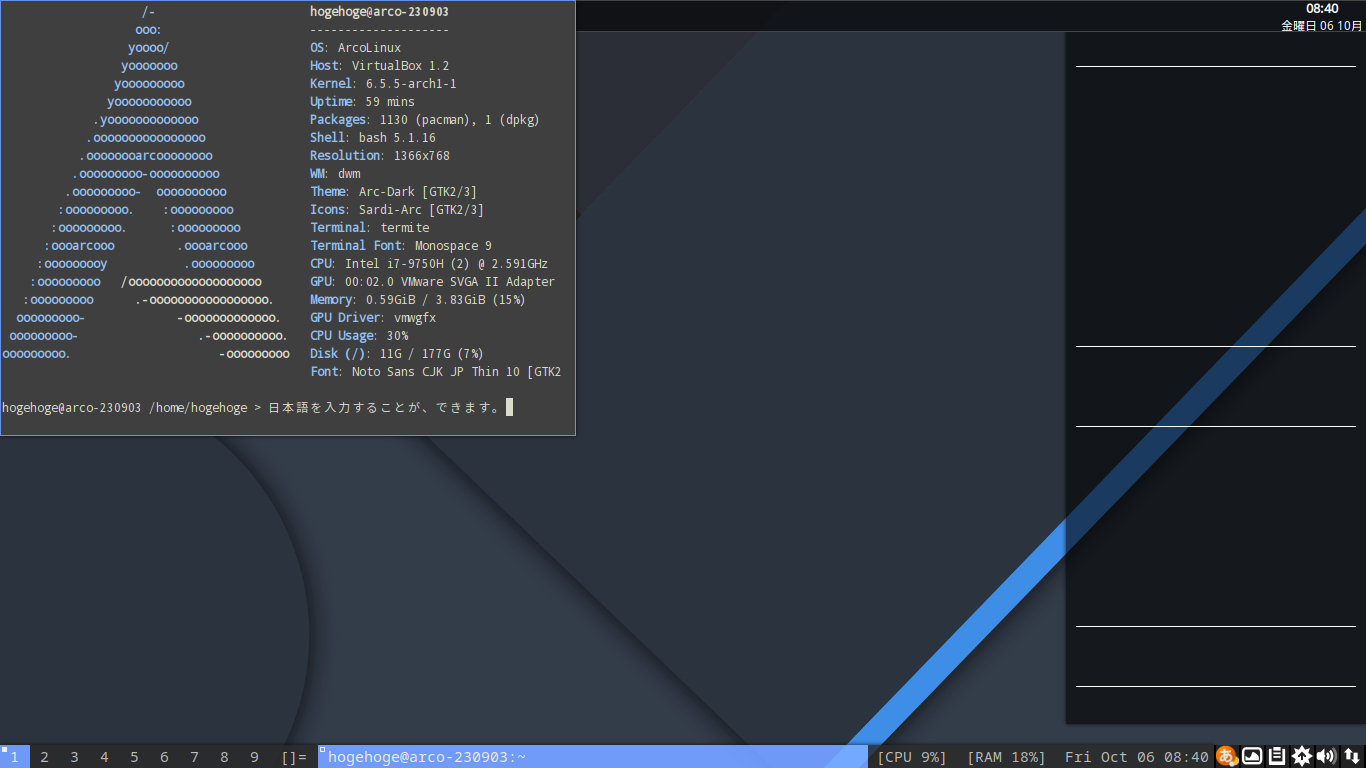The width and height of the screenshot is (1366, 768).
Task: Click the 金曜日 06 10月 date on desktop widget
Action: 1321,26
